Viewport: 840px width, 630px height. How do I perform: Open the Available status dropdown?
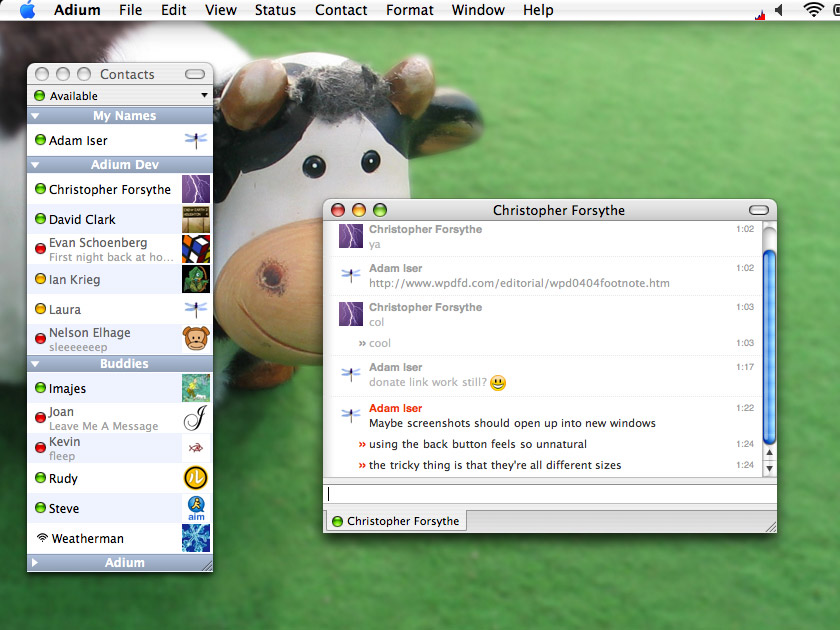tap(120, 96)
